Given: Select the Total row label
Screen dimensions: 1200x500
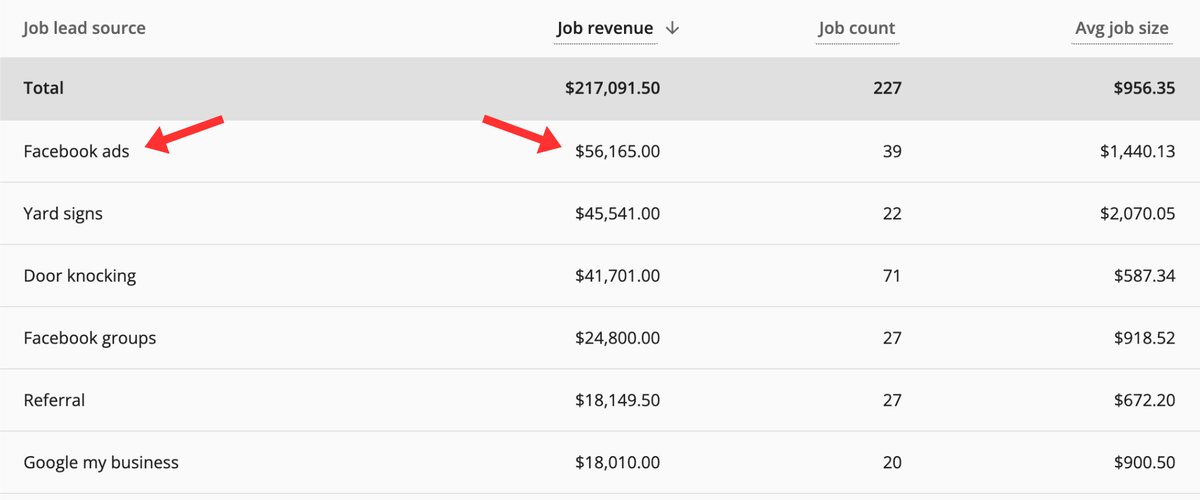Looking at the screenshot, I should pyautogui.click(x=44, y=88).
